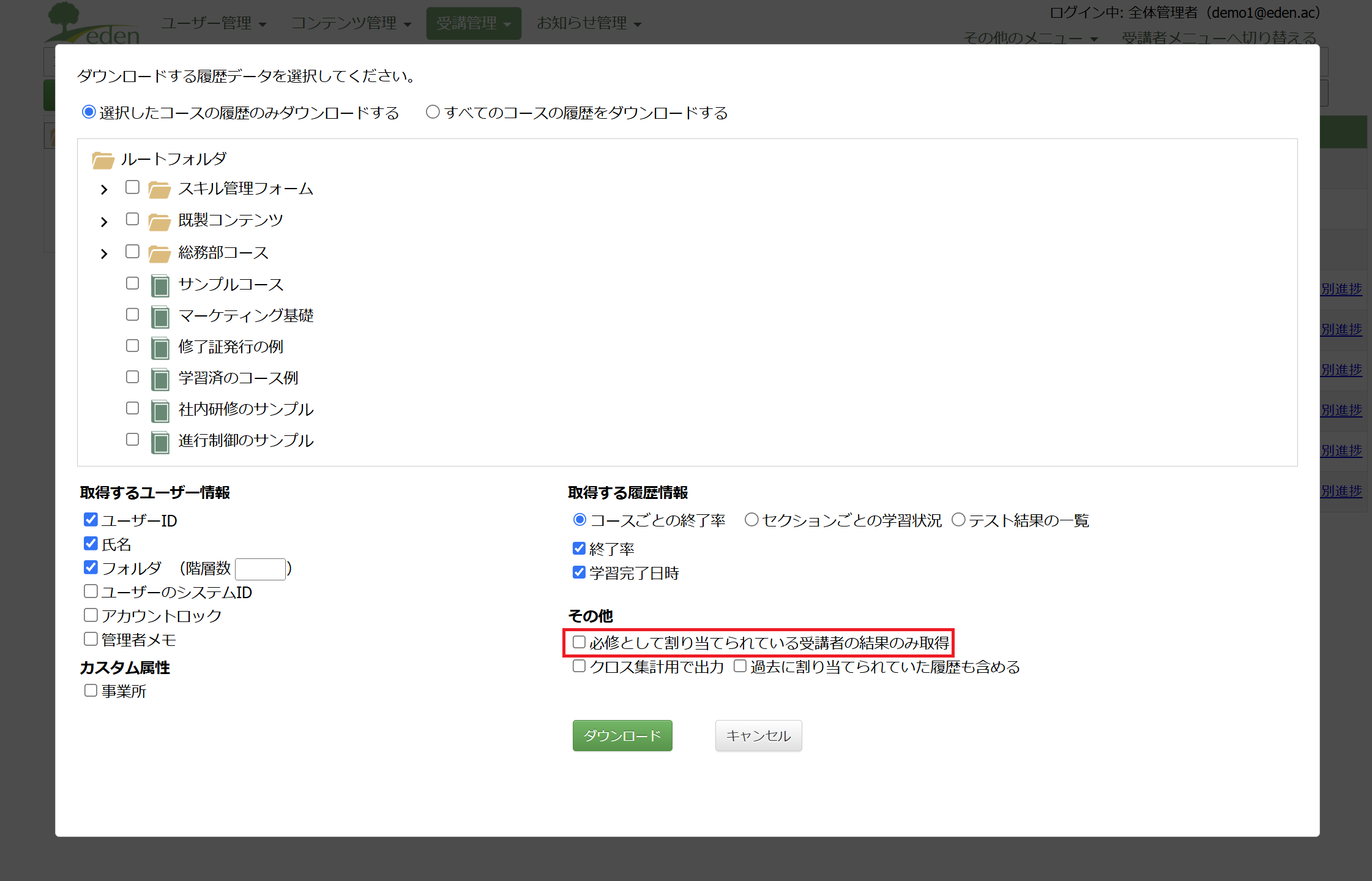1372x881 pixels.
Task: Check the マーケティング基礎 checkbox
Action: tap(132, 314)
